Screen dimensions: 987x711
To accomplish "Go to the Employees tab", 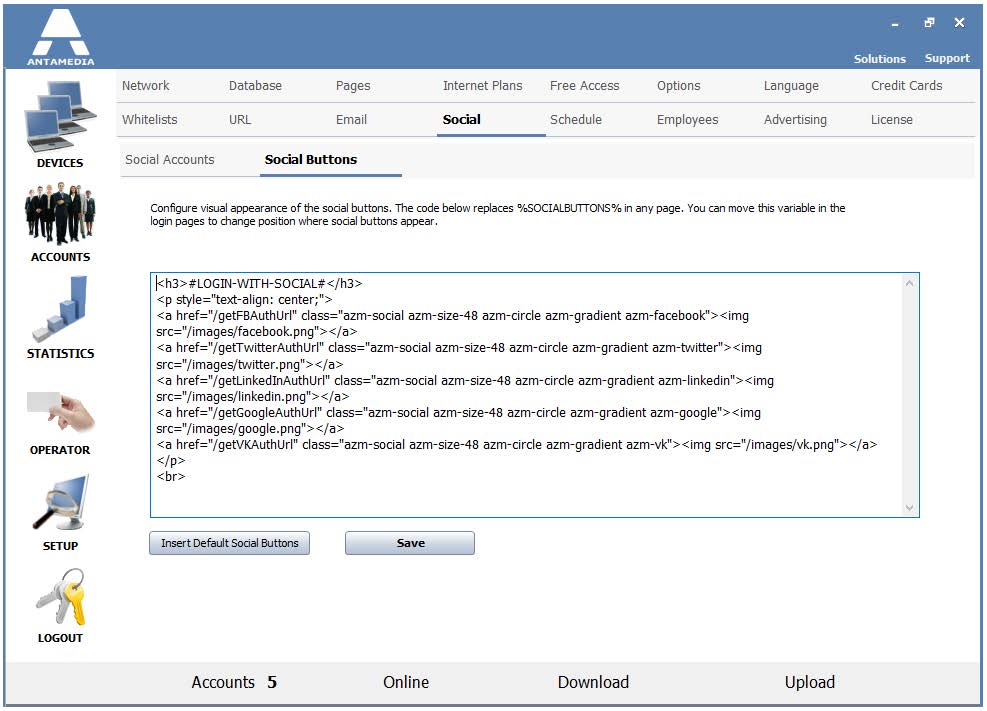I will point(687,120).
